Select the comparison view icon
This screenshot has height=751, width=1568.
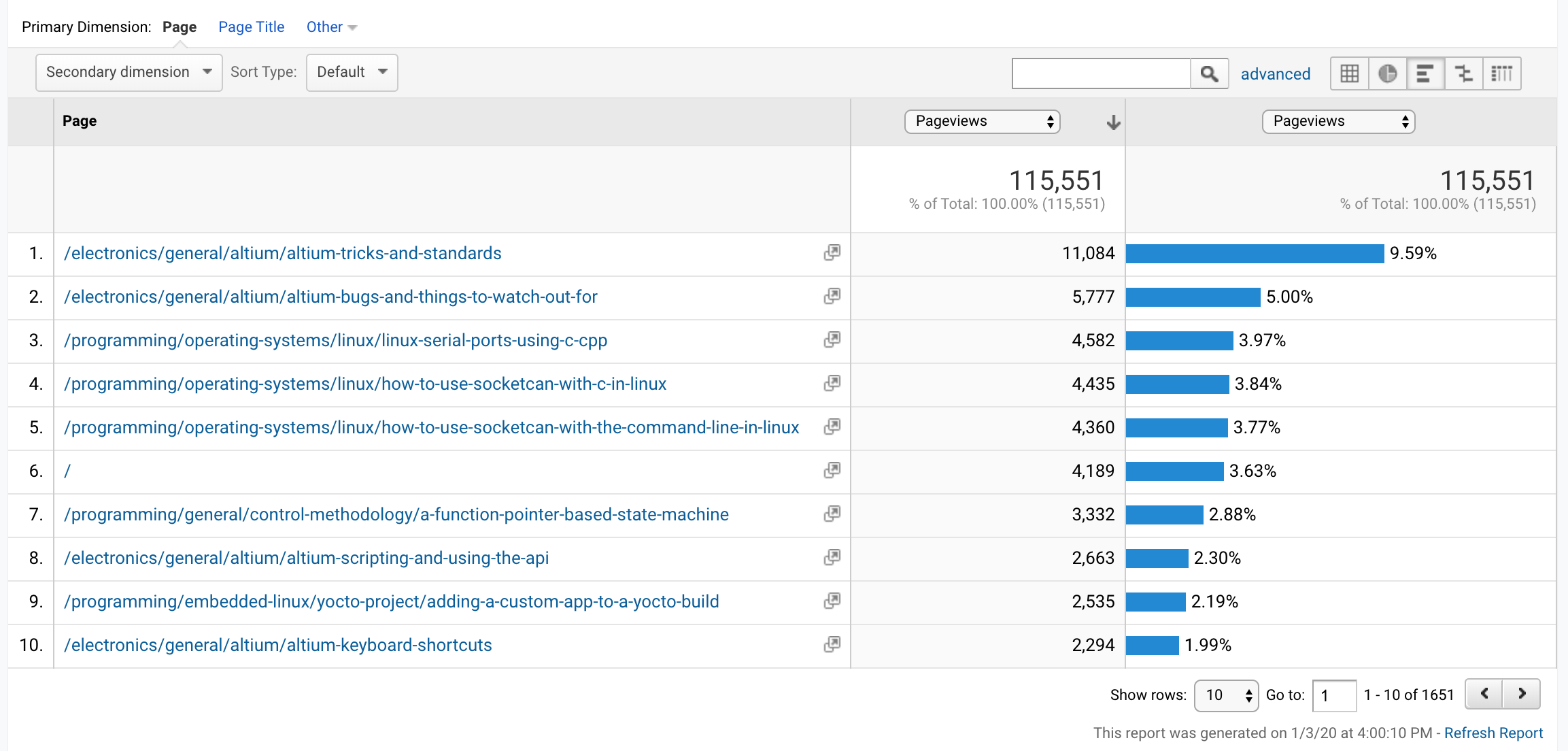point(1463,73)
